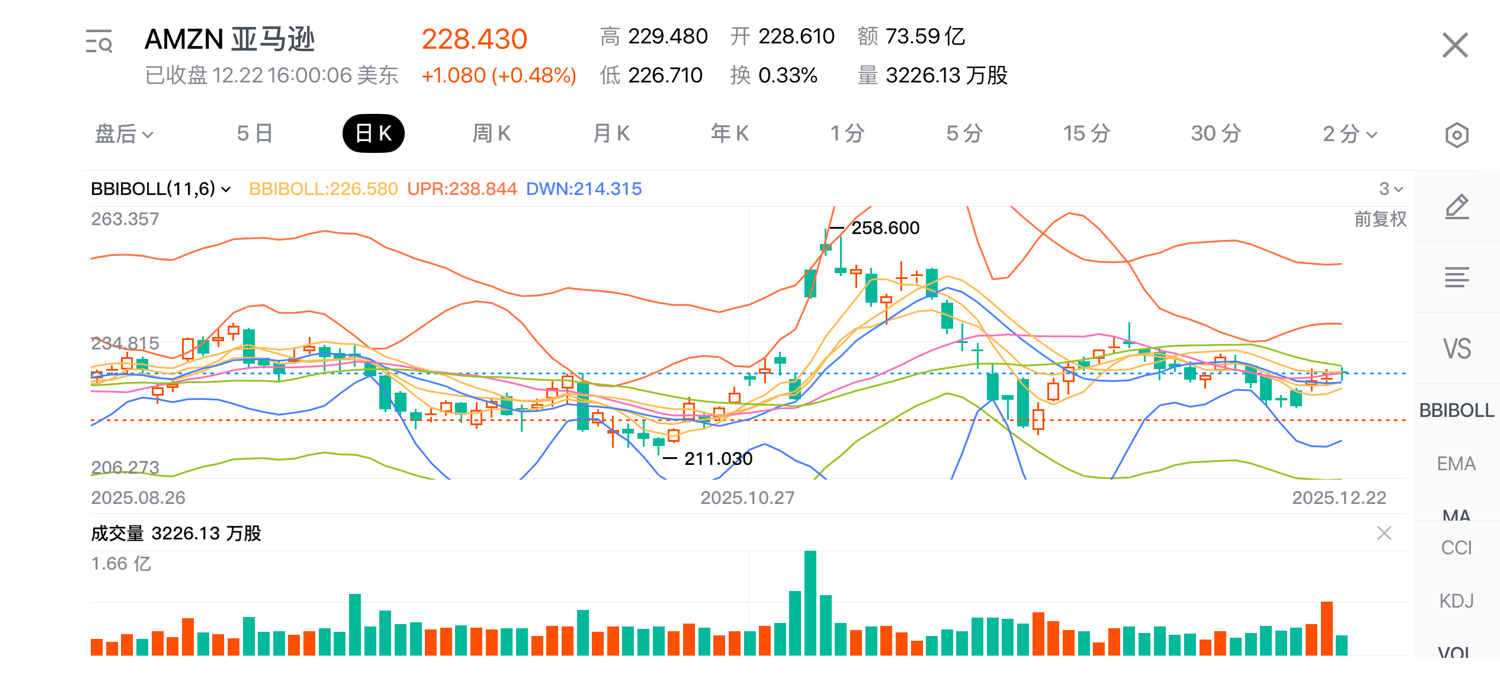This screenshot has width=1500, height=693.
Task: Click the BBIBOLL:226.580 value label
Action: click(x=323, y=189)
